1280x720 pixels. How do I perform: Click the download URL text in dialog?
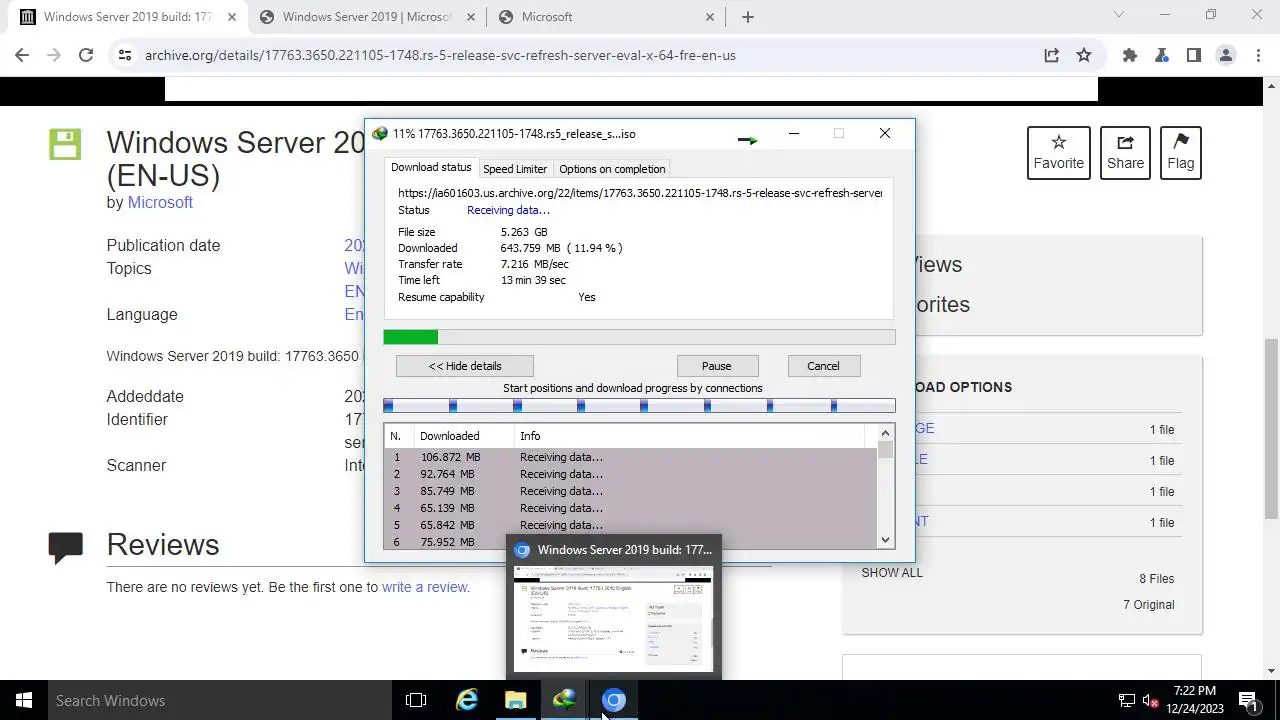640,193
